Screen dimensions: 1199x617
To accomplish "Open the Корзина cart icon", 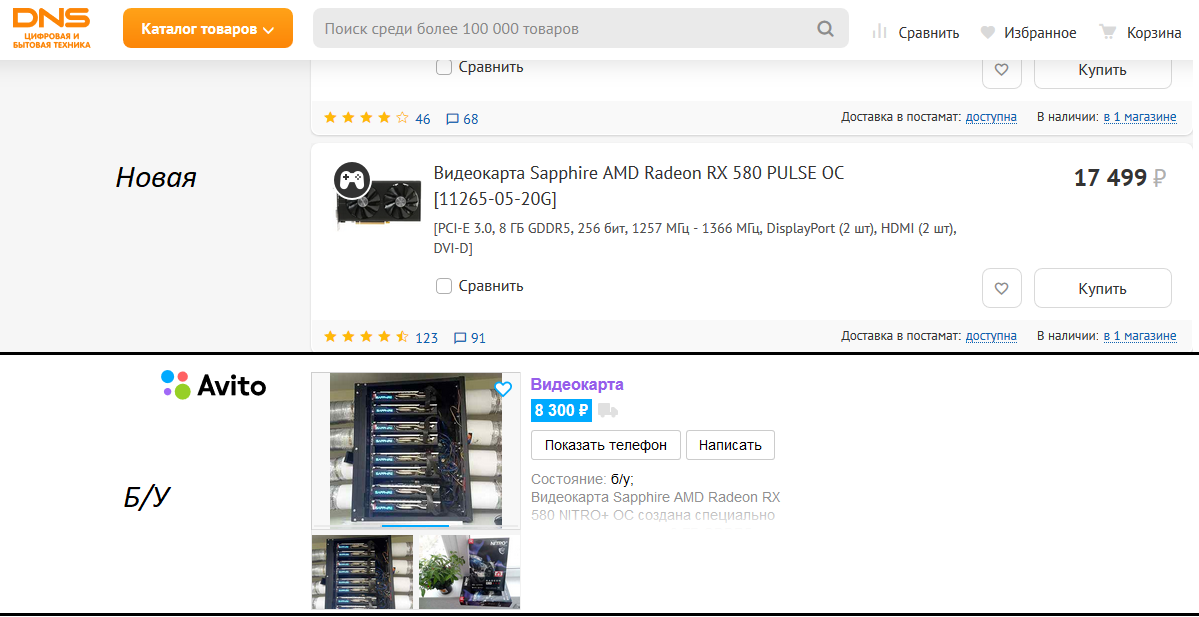I will point(1107,31).
